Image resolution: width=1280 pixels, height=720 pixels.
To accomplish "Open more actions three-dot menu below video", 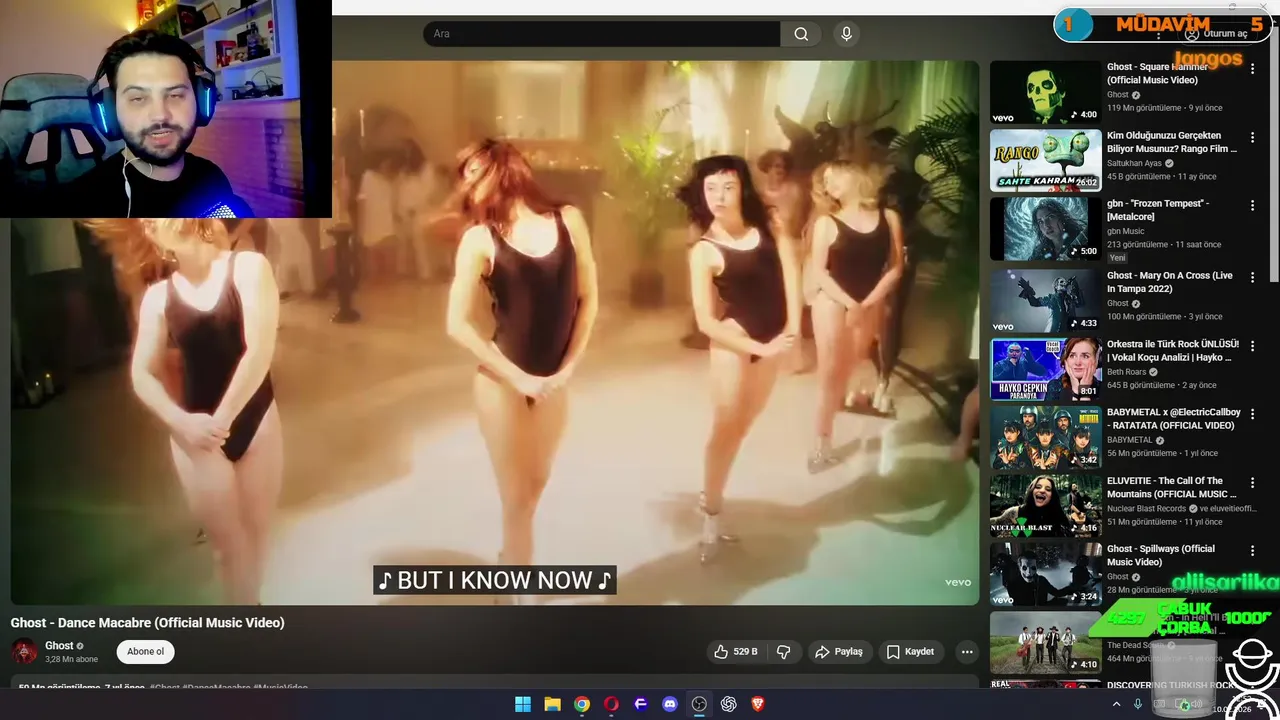I will (x=967, y=652).
